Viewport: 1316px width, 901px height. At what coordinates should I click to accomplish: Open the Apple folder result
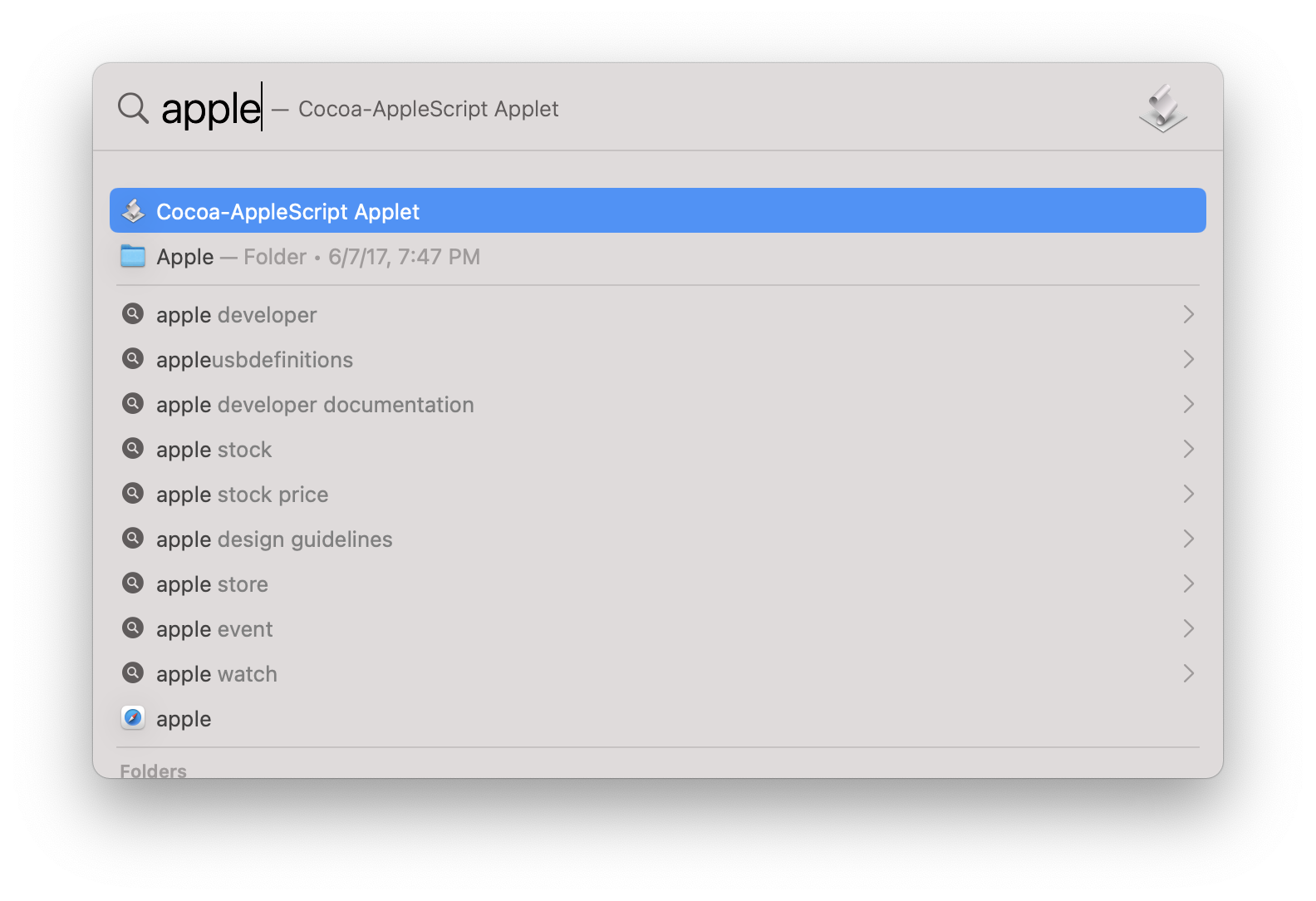click(x=658, y=256)
